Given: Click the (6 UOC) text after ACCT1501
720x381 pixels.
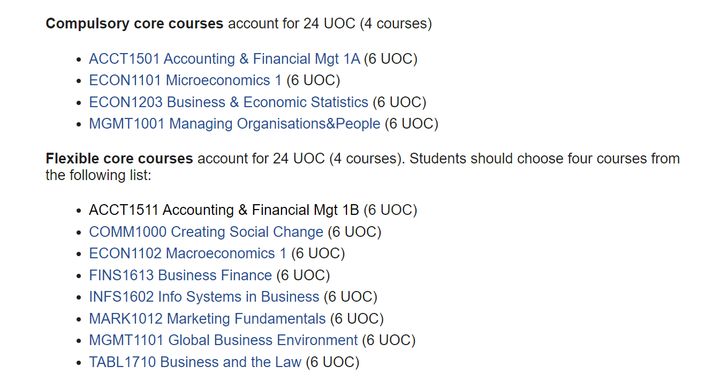Looking at the screenshot, I should (x=391, y=59).
